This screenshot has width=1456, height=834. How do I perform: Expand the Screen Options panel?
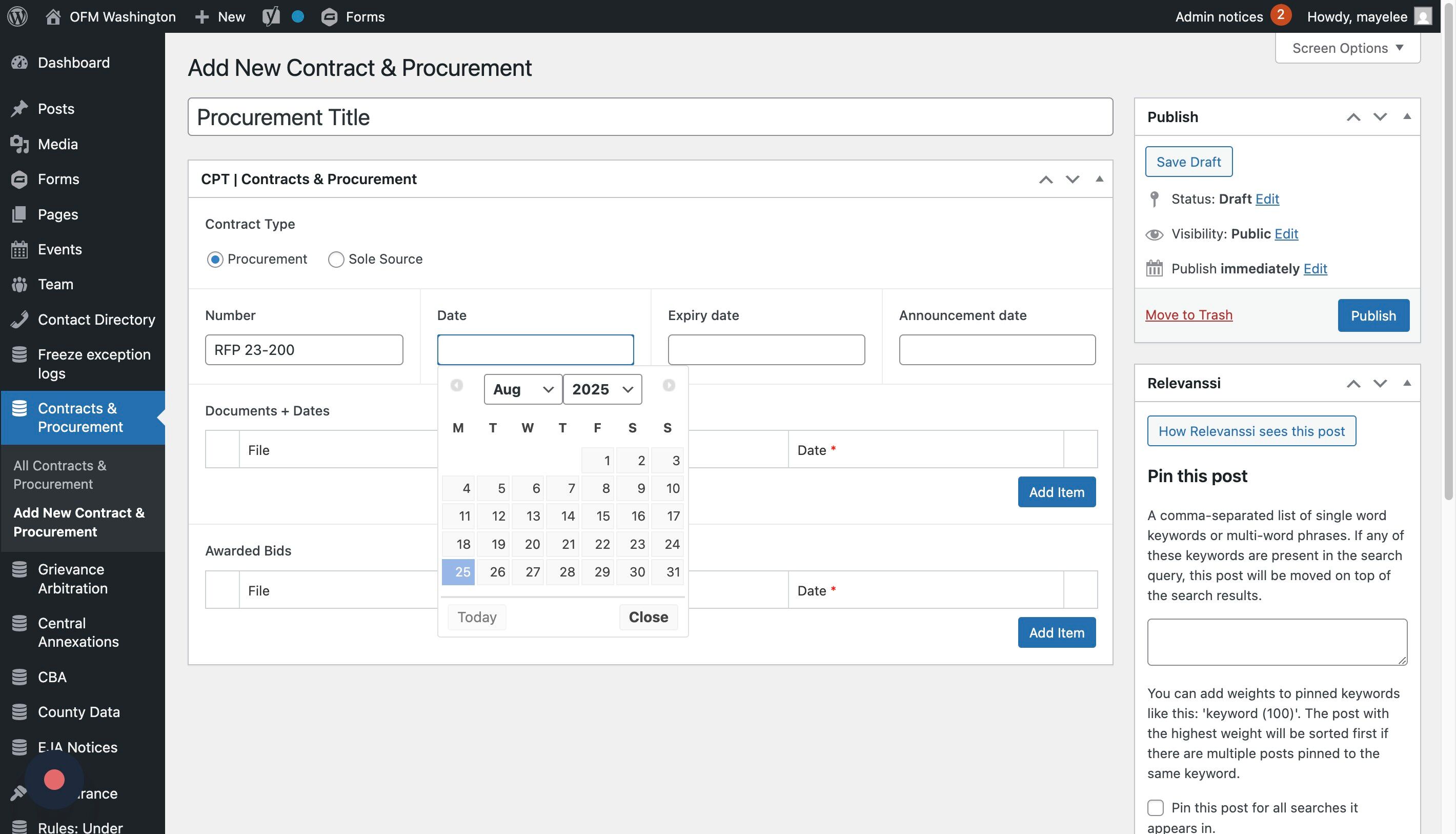(x=1347, y=48)
